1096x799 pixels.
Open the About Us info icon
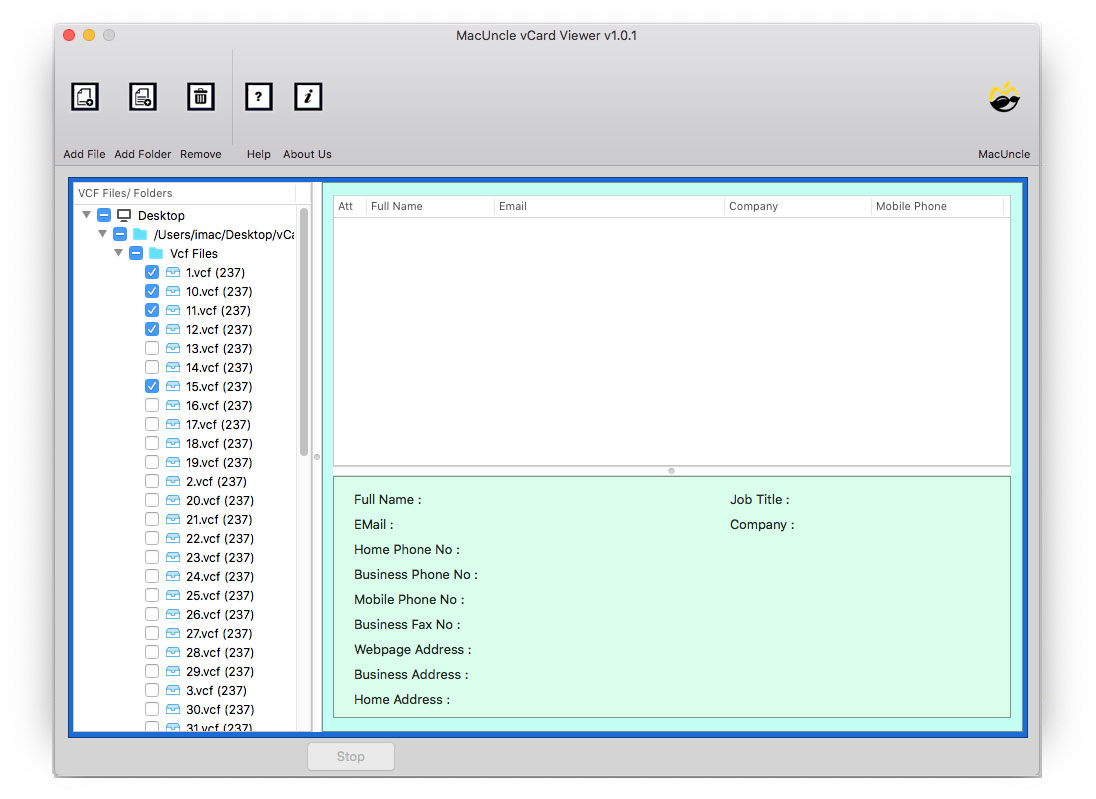pyautogui.click(x=308, y=97)
